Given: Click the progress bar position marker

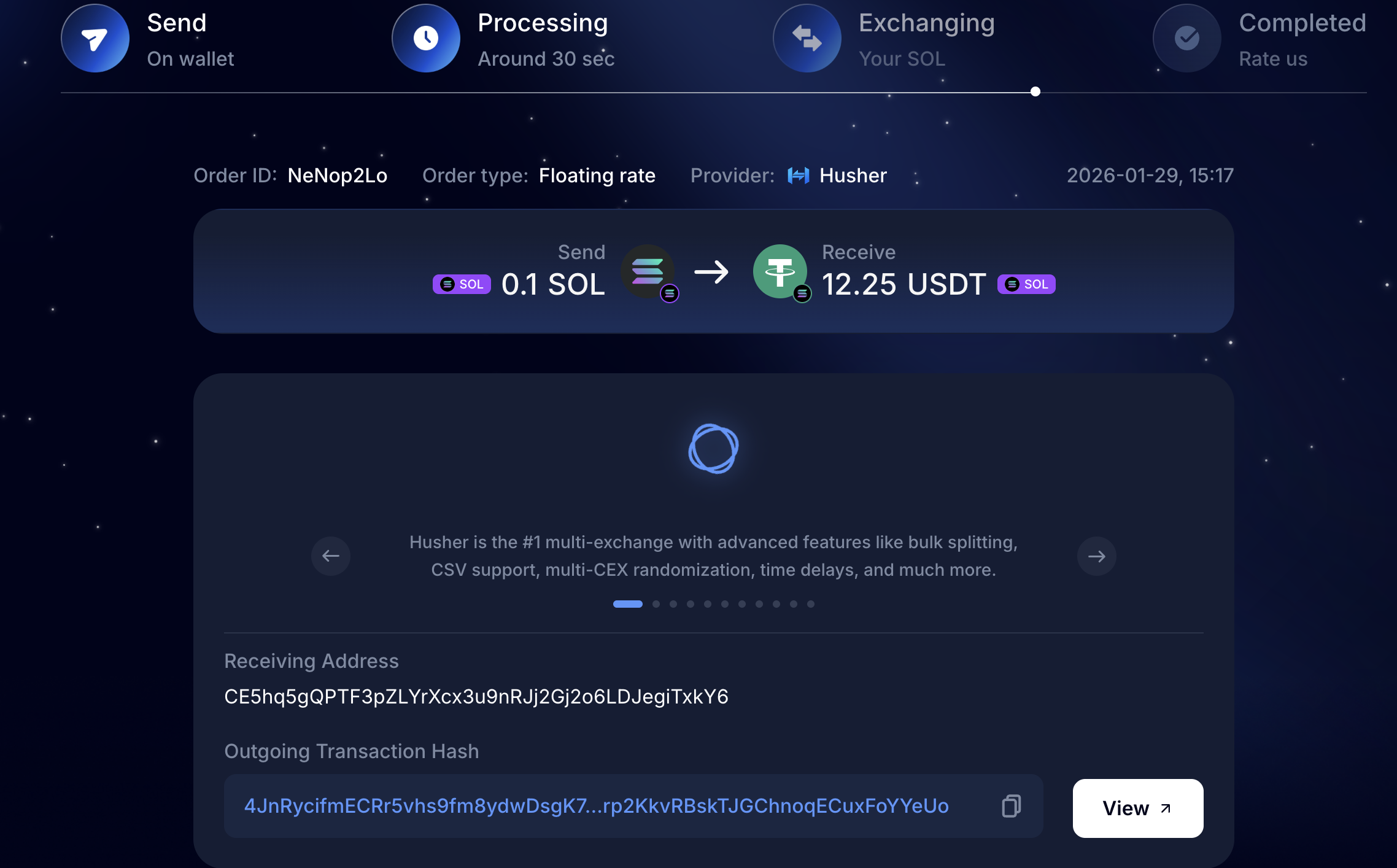Looking at the screenshot, I should point(1035,92).
